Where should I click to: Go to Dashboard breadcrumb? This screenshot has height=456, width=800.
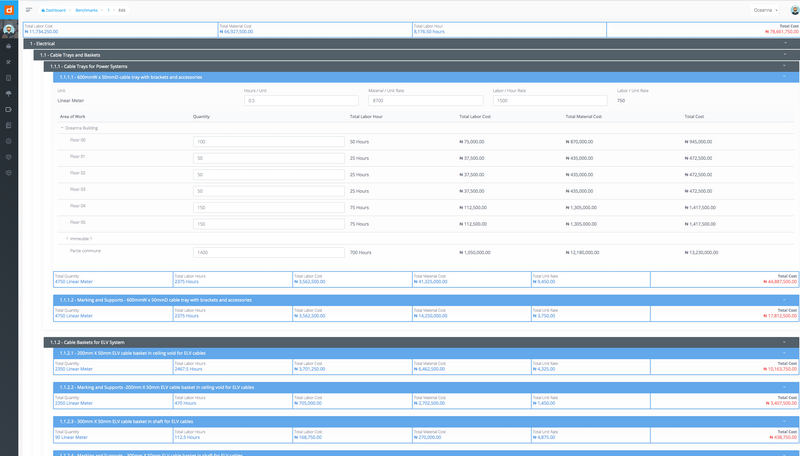point(54,10)
